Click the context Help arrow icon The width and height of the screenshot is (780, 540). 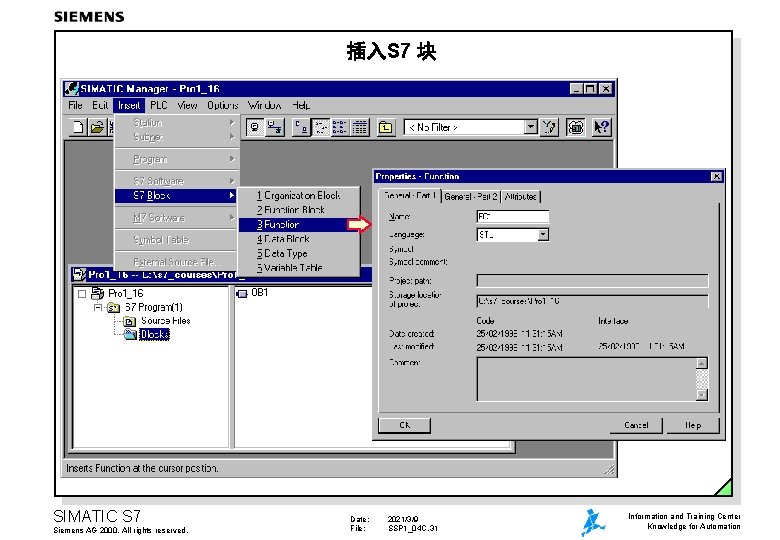(x=601, y=127)
